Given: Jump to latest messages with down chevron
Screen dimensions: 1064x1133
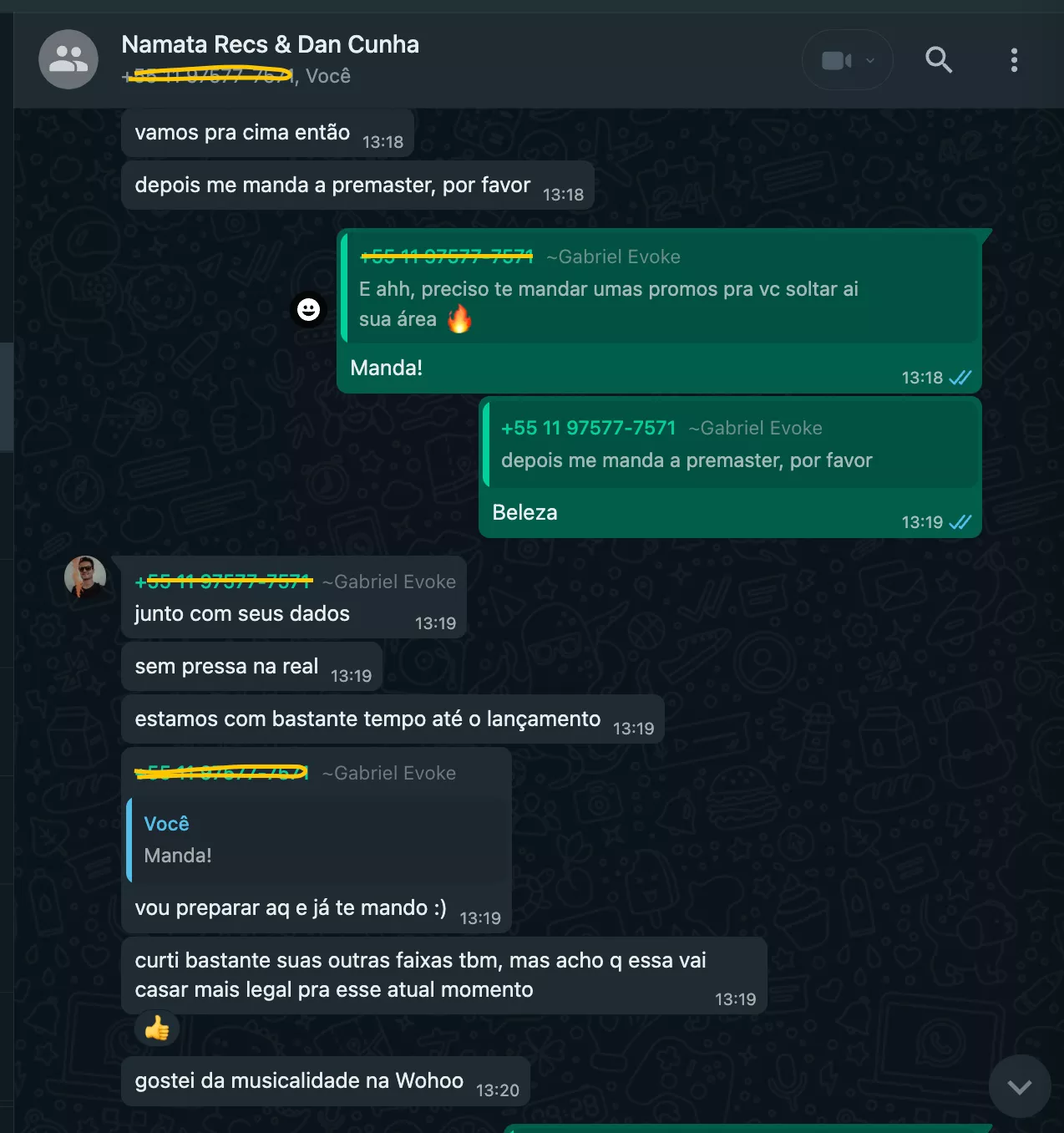Looking at the screenshot, I should (x=1020, y=1086).
